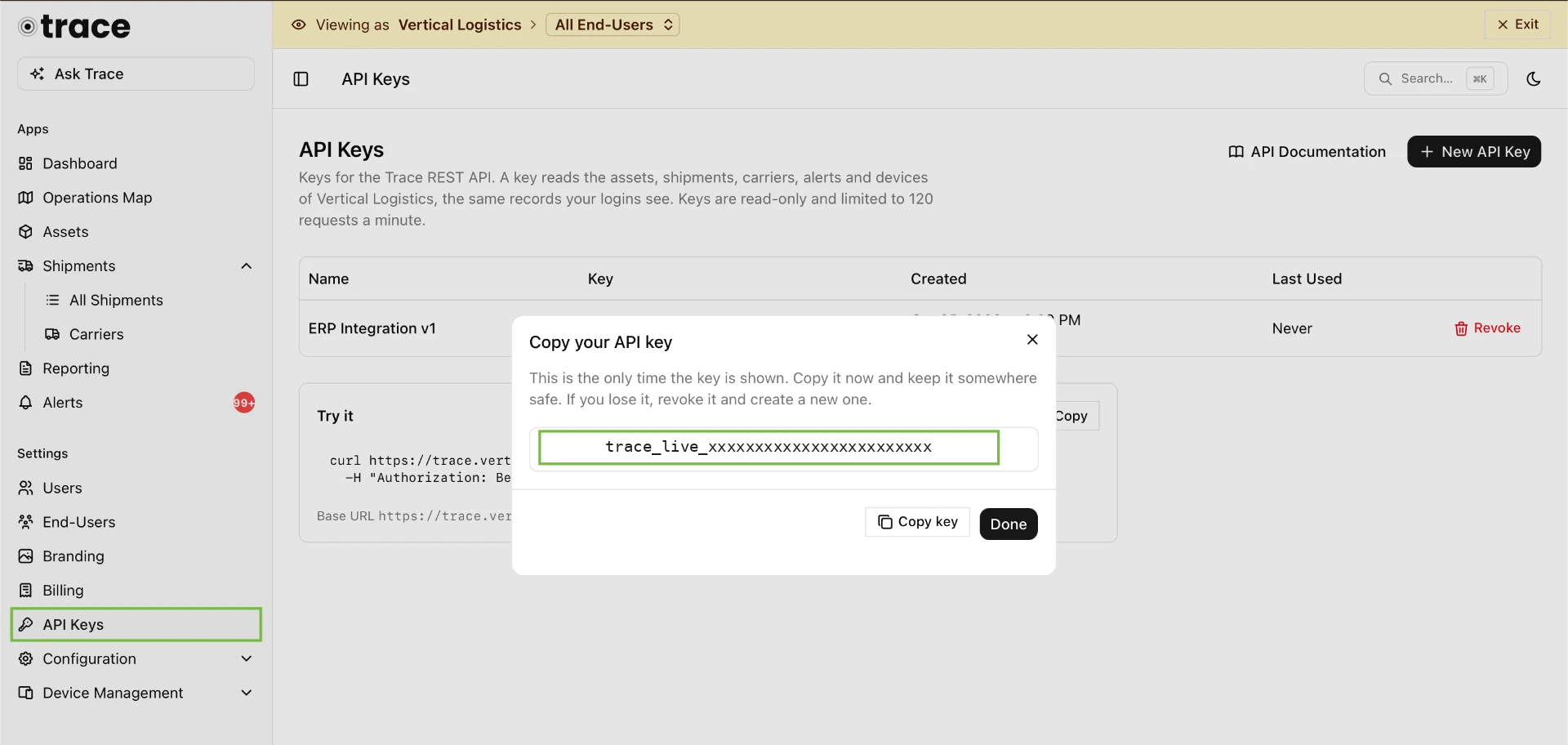Screen dimensions: 1568x745
Task: Open API Documentation link
Action: pos(1307,152)
